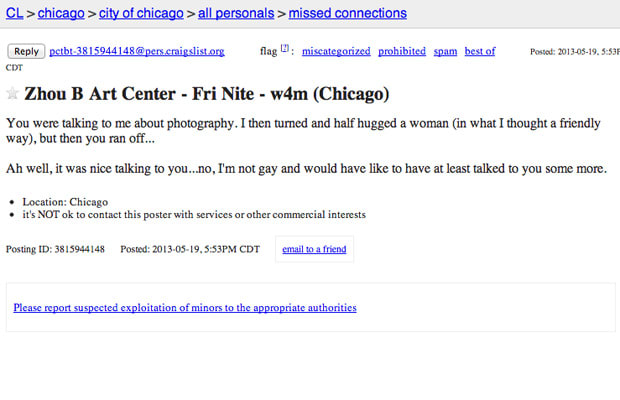Open the pers.craigslist.org reply email address
This screenshot has width=620, height=400.
pyautogui.click(x=137, y=51)
